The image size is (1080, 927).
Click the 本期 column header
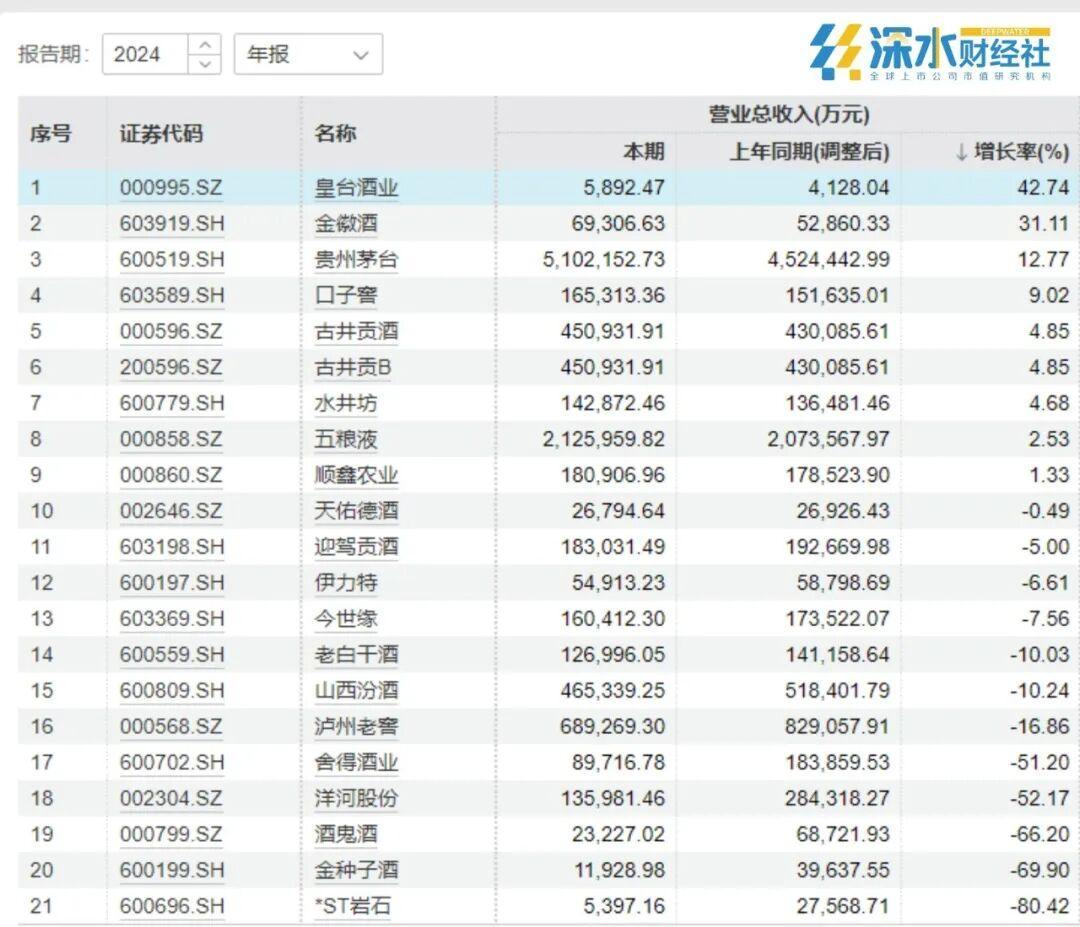[x=643, y=152]
